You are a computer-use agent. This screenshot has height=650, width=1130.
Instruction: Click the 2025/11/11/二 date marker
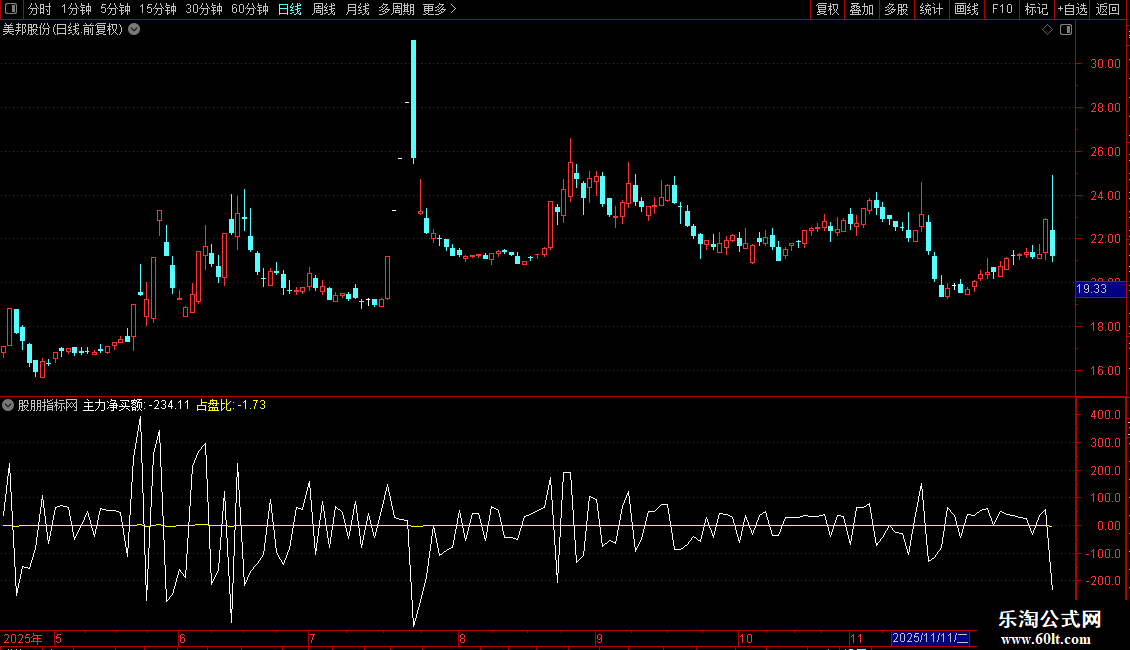tap(930, 638)
